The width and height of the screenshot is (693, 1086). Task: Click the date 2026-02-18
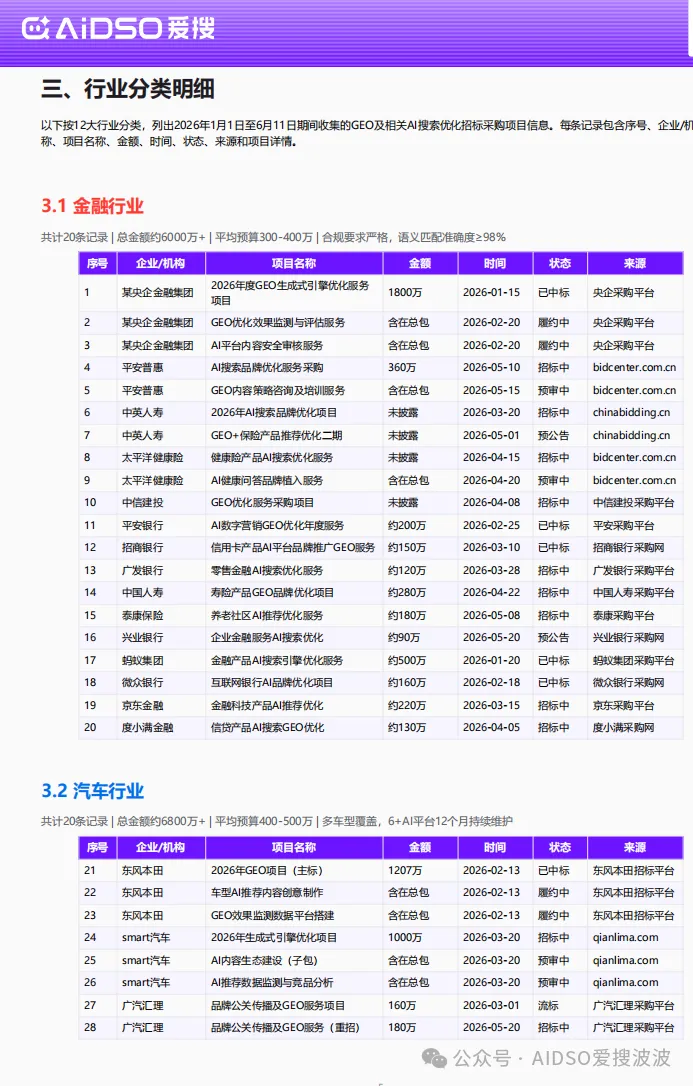coord(492,682)
